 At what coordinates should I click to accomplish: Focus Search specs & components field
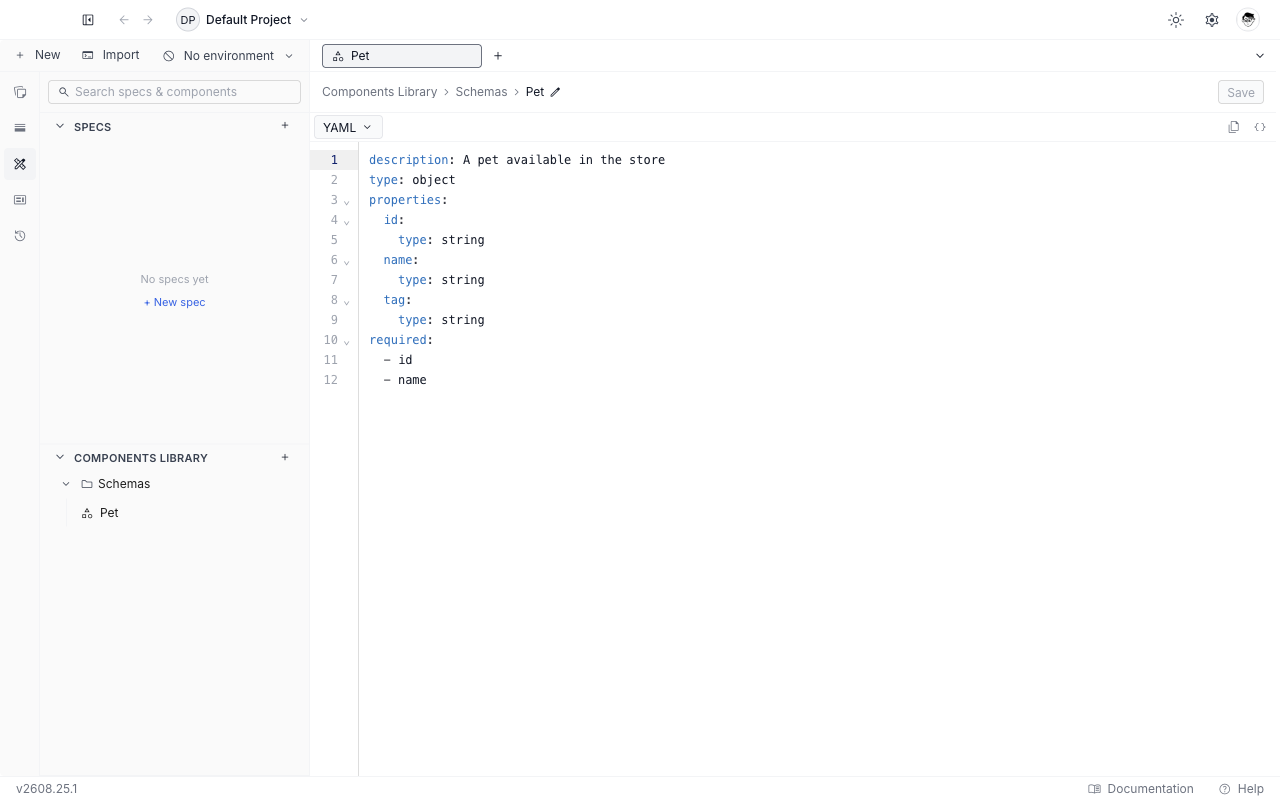(174, 92)
